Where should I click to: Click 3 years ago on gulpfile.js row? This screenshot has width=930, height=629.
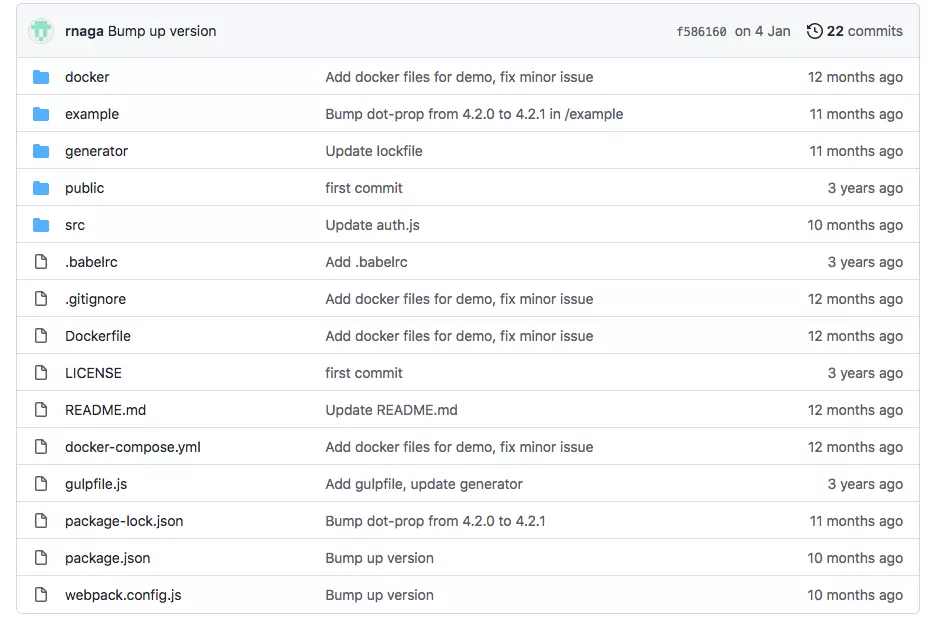865,484
